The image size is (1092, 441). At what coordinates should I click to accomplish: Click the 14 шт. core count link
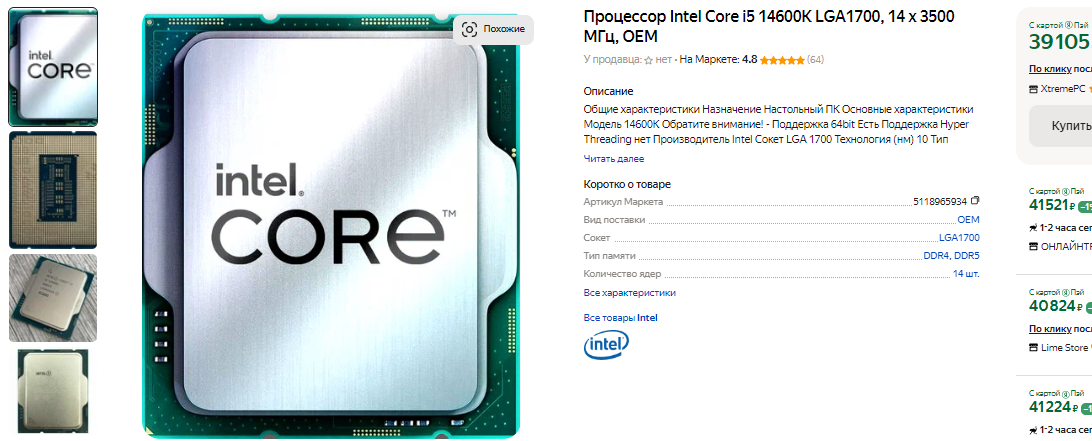966,274
